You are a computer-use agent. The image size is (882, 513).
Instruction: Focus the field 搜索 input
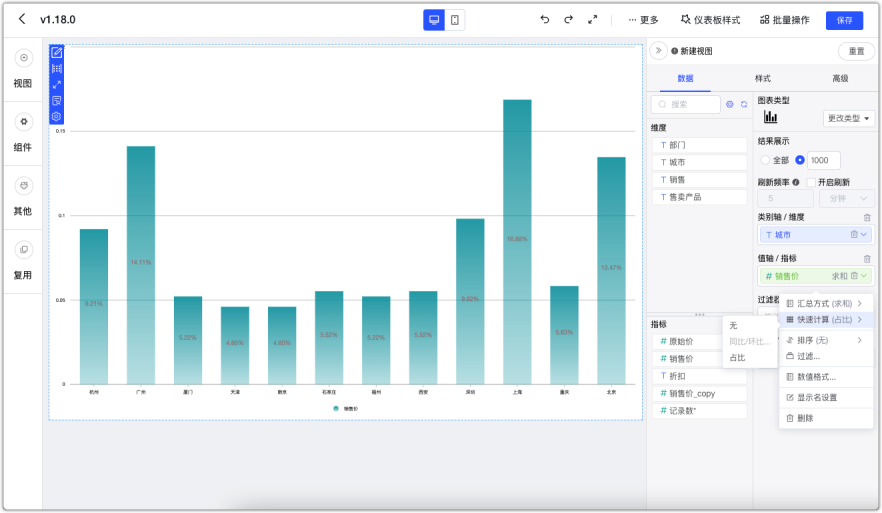686,104
